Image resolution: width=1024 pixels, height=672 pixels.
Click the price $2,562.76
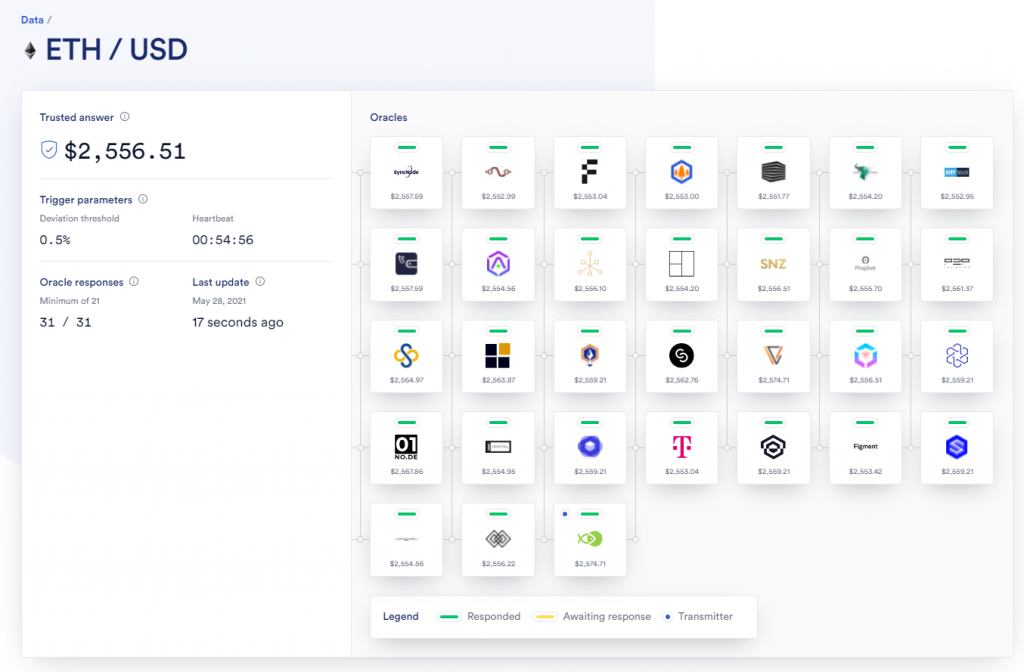(x=682, y=379)
